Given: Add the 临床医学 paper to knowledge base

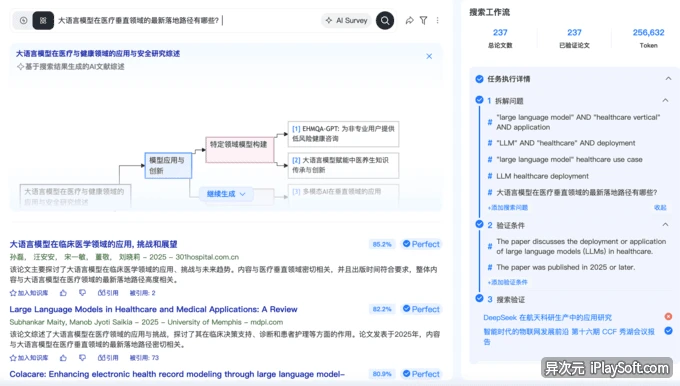Looking at the screenshot, I should coord(29,293).
